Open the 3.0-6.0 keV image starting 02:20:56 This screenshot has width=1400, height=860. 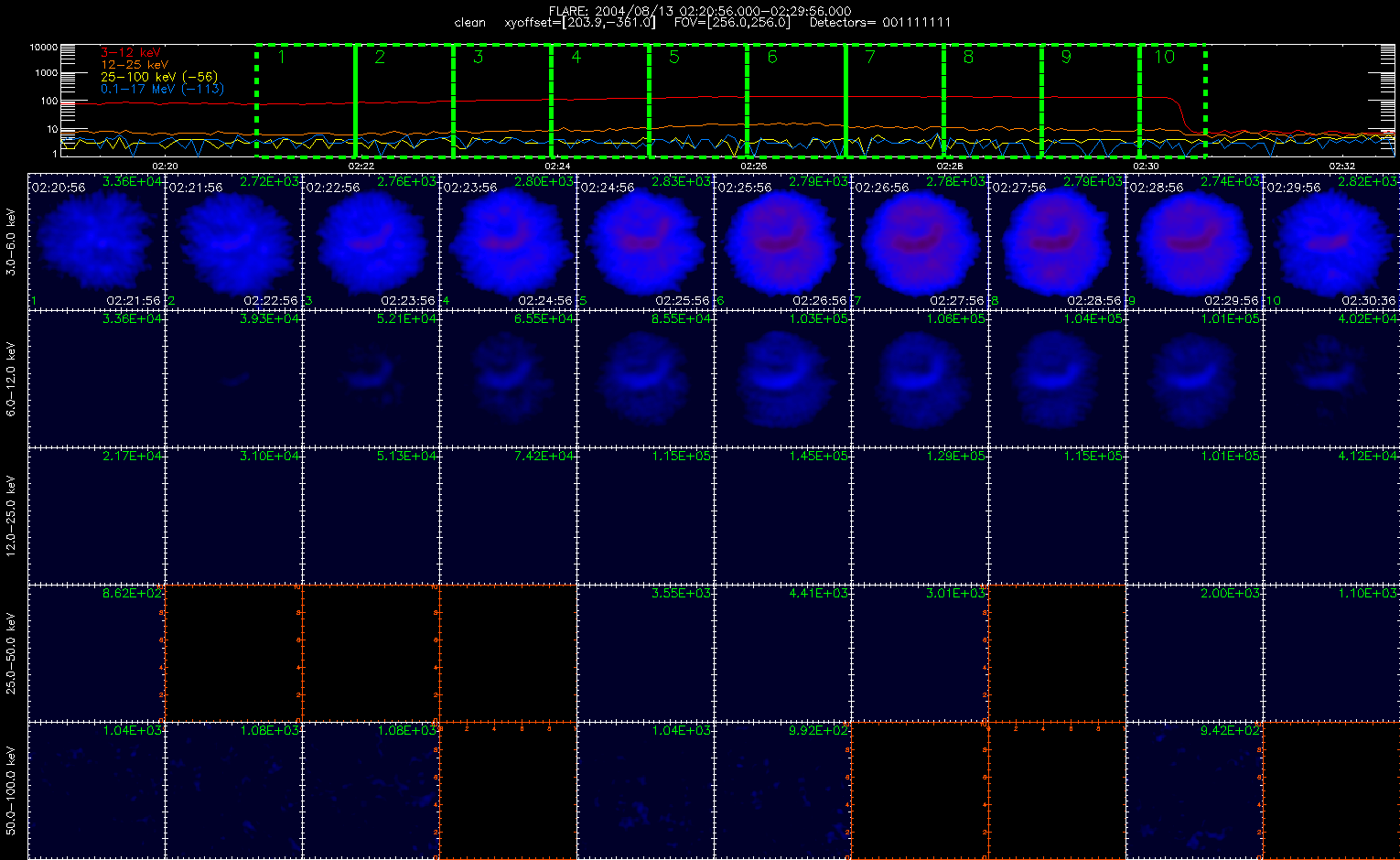(96, 241)
